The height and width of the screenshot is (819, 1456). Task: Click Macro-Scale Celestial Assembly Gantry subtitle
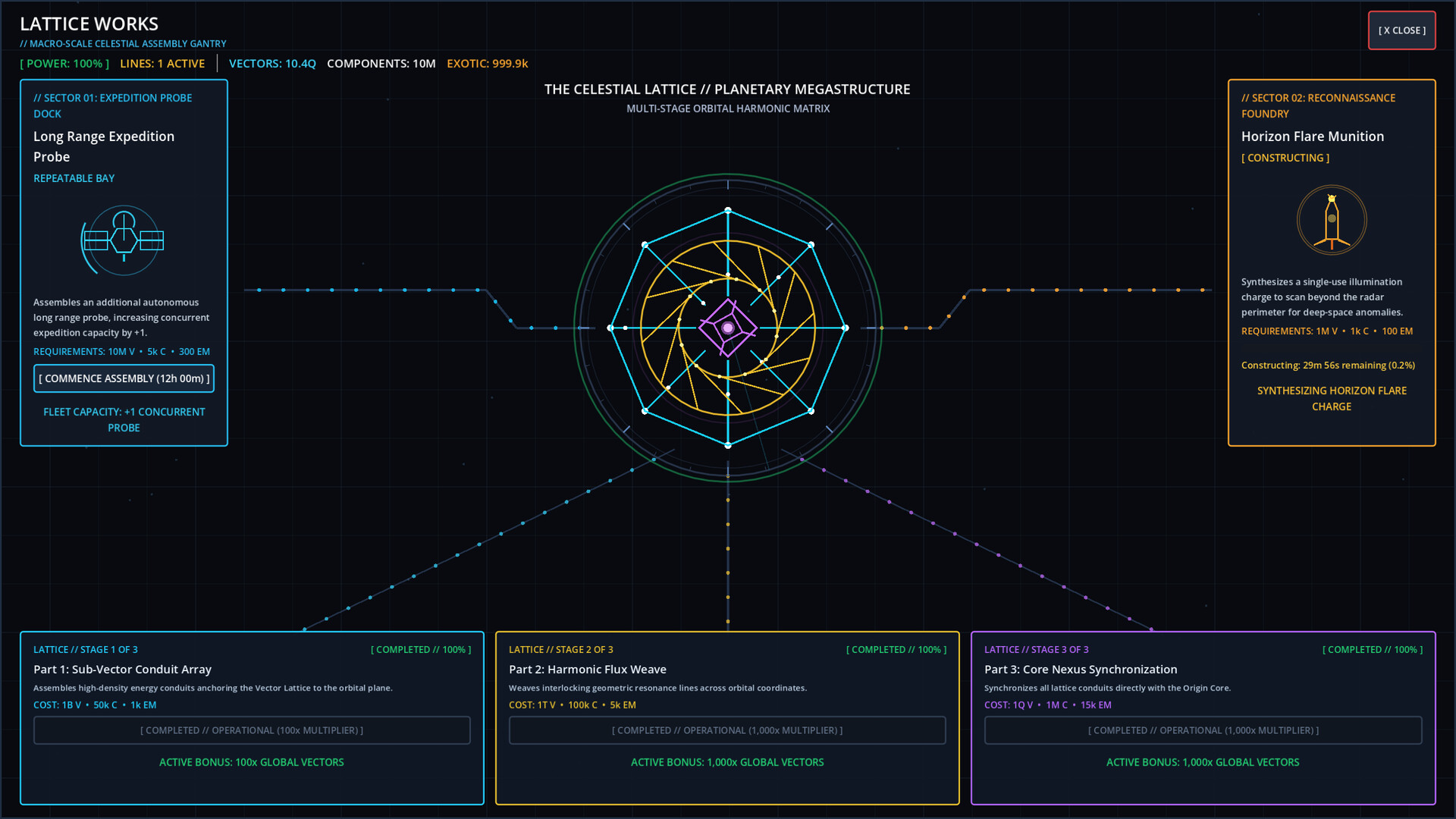tap(123, 44)
